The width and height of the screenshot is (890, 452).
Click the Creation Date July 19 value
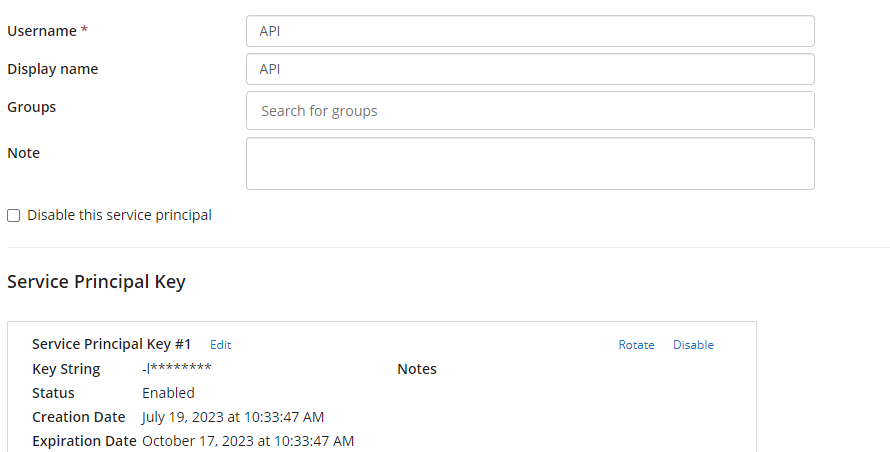tap(233, 417)
